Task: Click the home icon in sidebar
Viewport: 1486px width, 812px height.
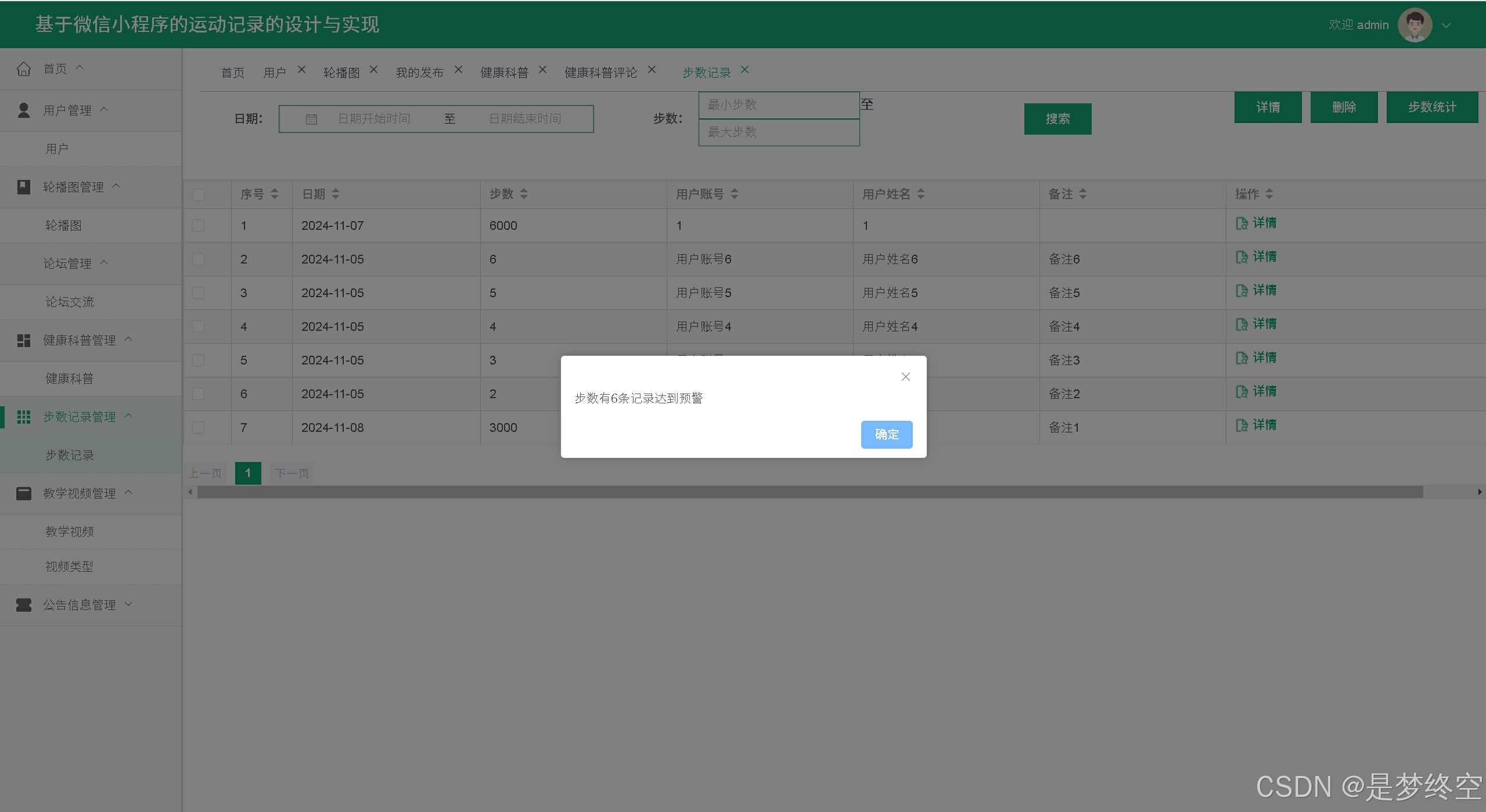Action: [x=24, y=69]
